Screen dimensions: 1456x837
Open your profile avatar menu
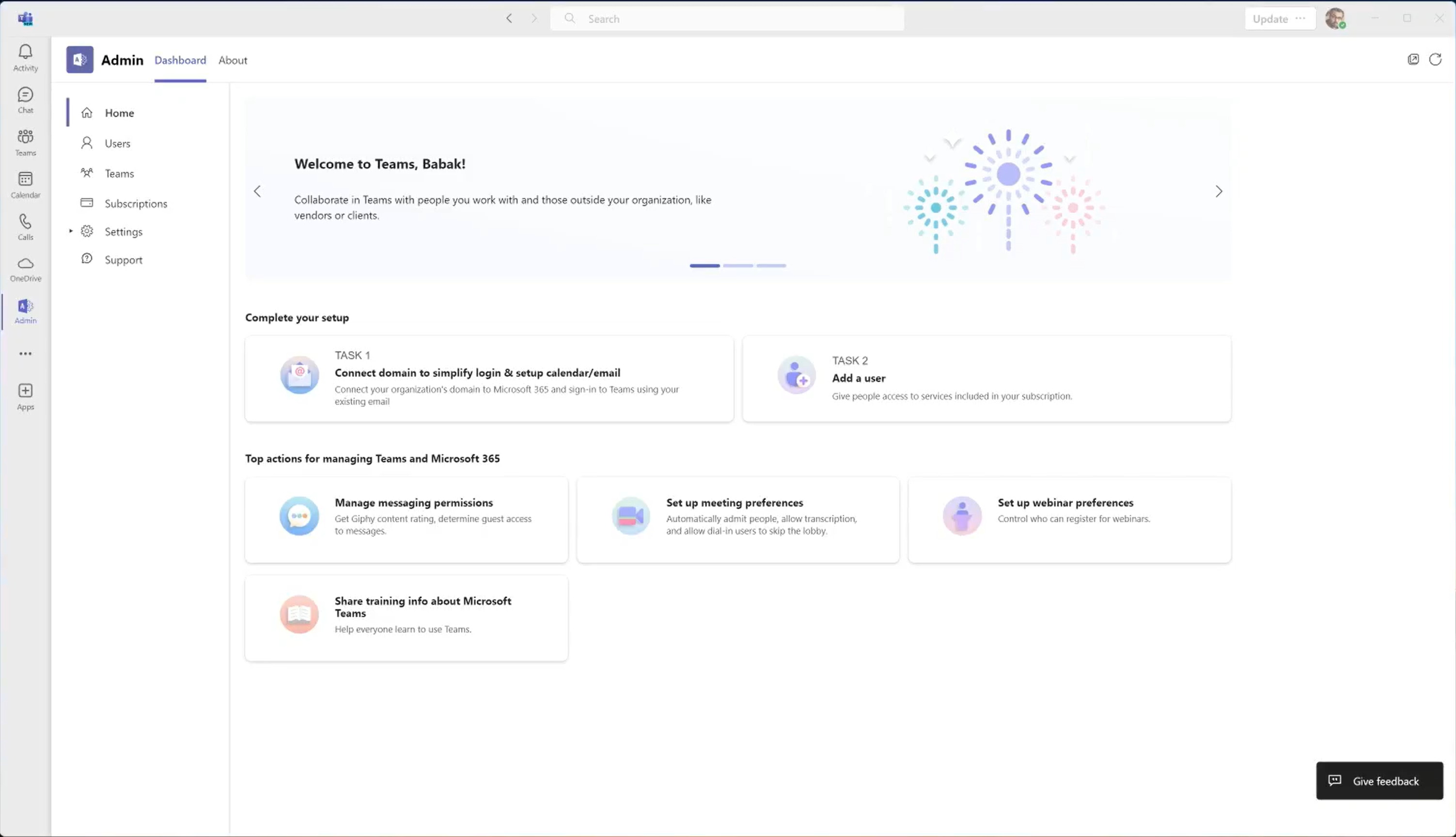tap(1335, 18)
